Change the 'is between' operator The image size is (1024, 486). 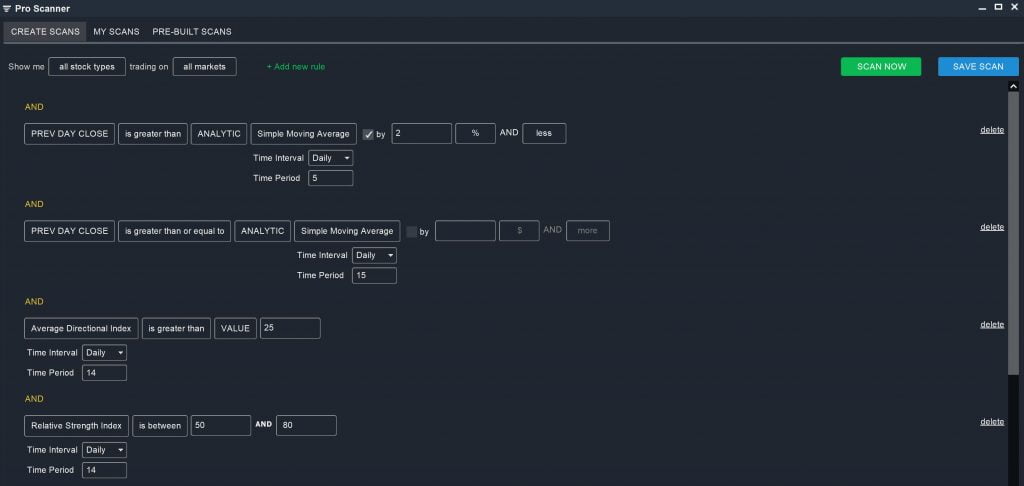coord(160,426)
